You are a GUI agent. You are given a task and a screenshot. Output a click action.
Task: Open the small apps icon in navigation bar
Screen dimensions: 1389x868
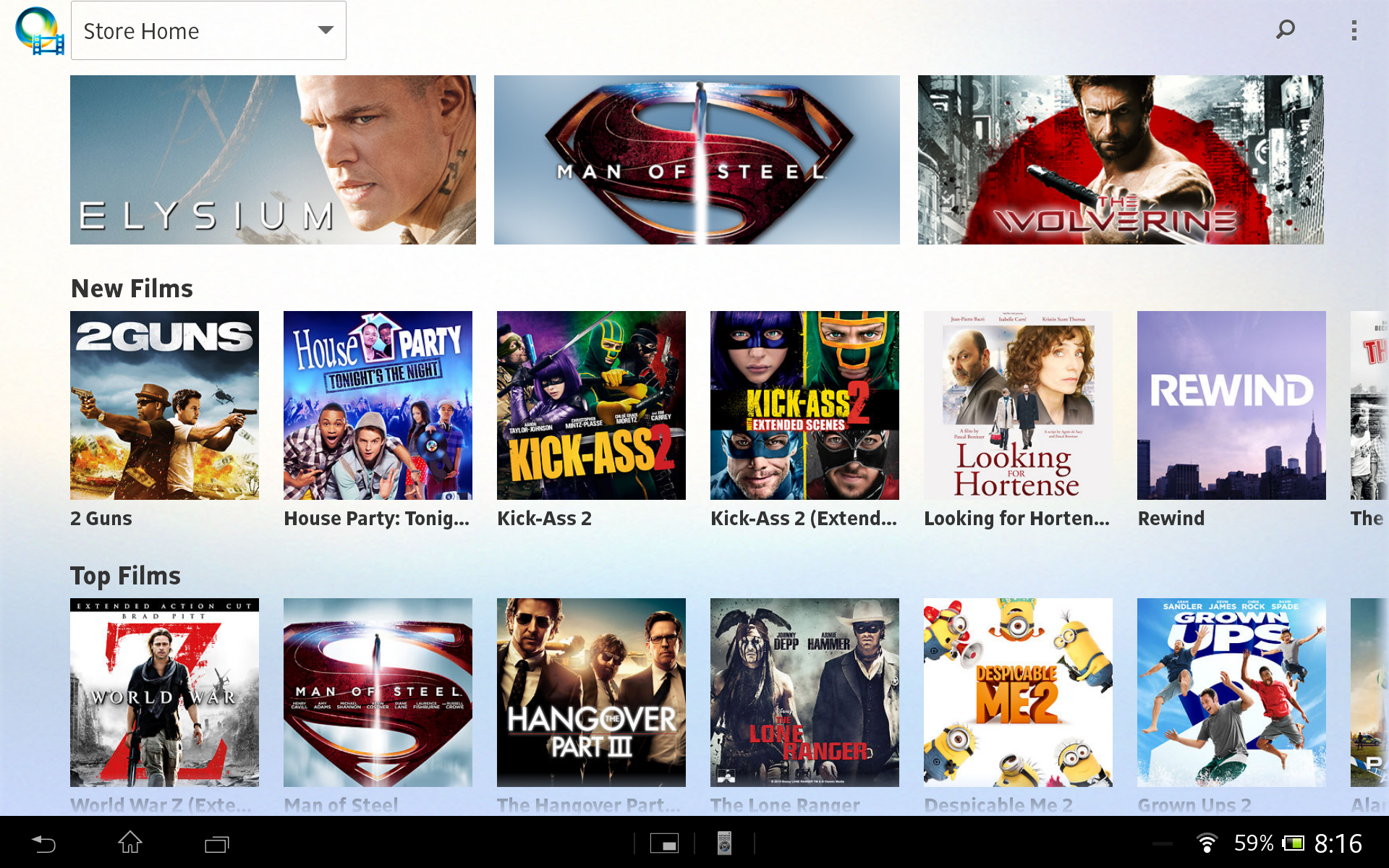pos(664,843)
